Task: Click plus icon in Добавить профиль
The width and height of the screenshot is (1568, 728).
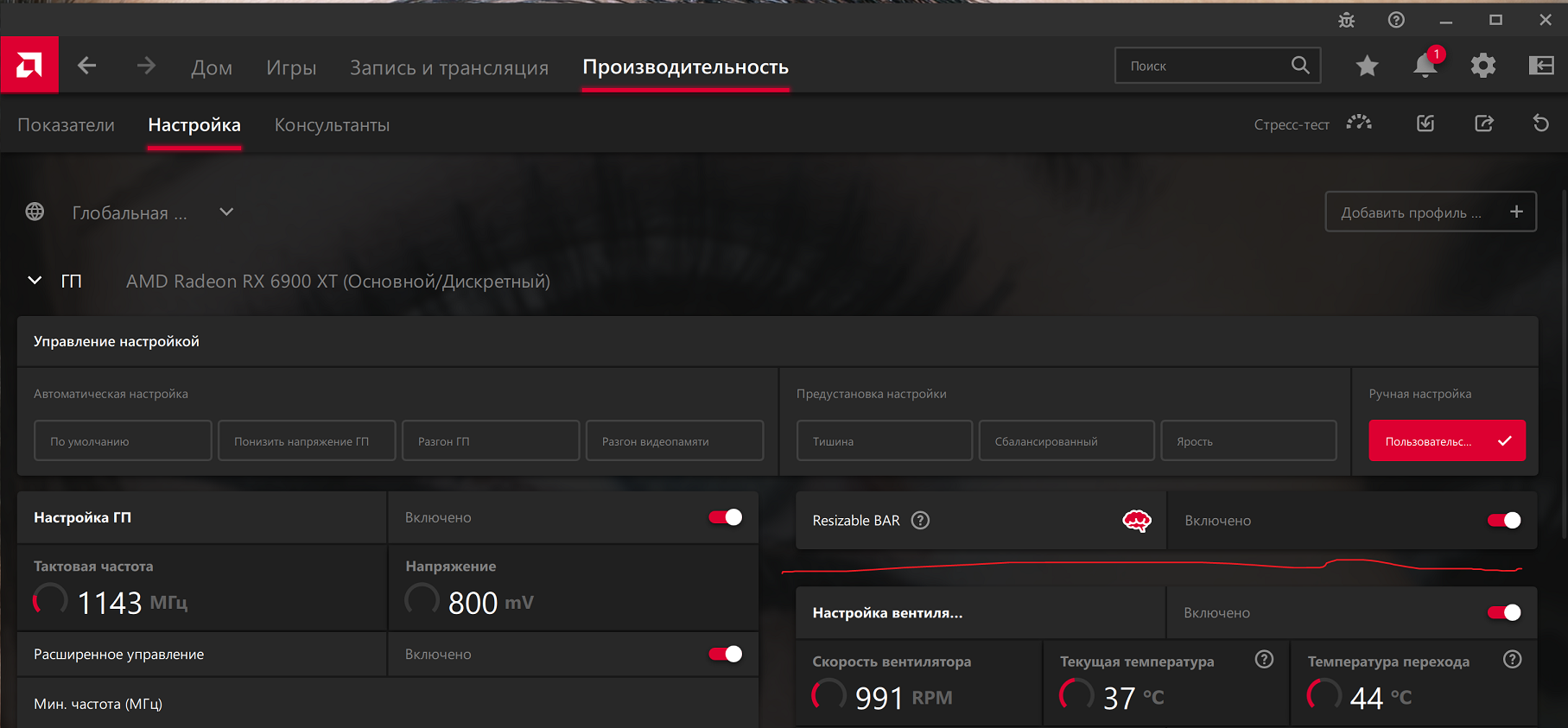Action: click(x=1516, y=212)
